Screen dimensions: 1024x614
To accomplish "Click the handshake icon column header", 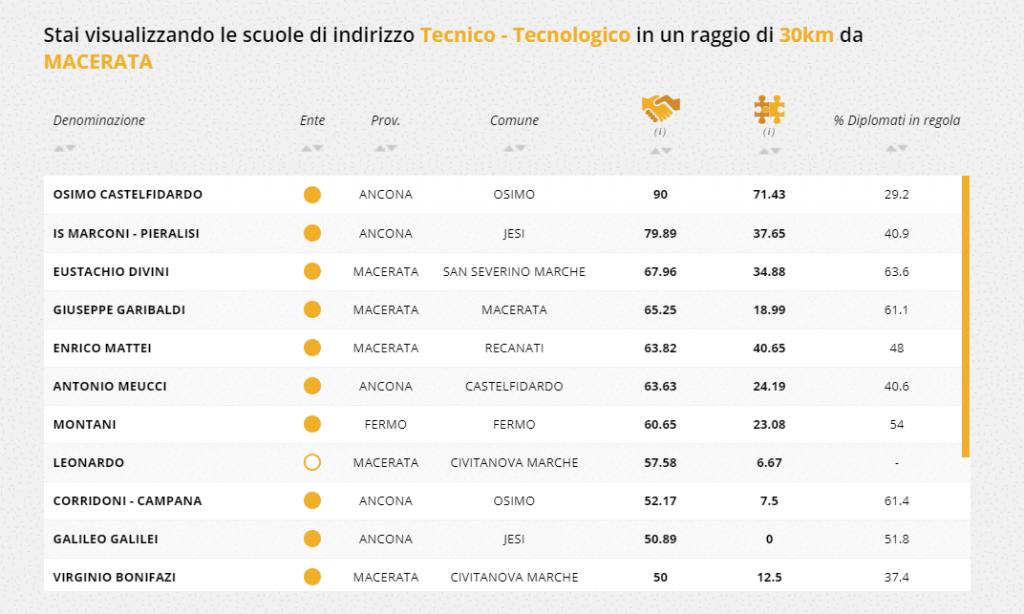I will 660,108.
